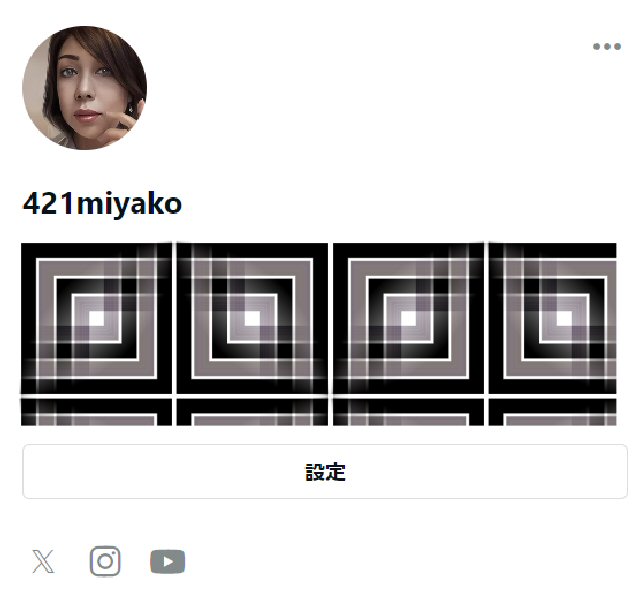640x592 pixels.
Task: Click the first cropped tile in bottom banner row
Action: tap(96, 412)
